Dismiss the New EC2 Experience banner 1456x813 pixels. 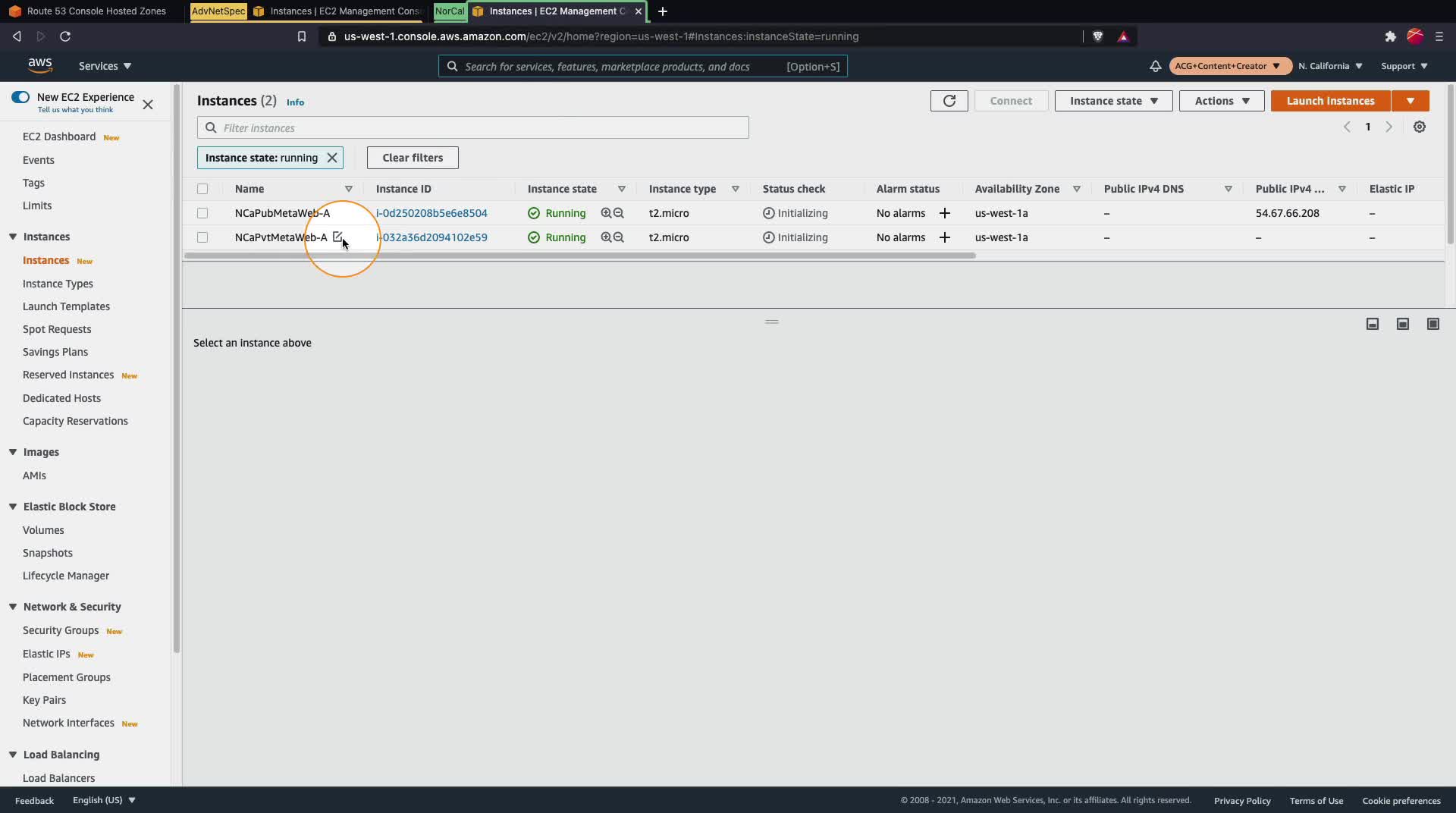[x=148, y=105]
